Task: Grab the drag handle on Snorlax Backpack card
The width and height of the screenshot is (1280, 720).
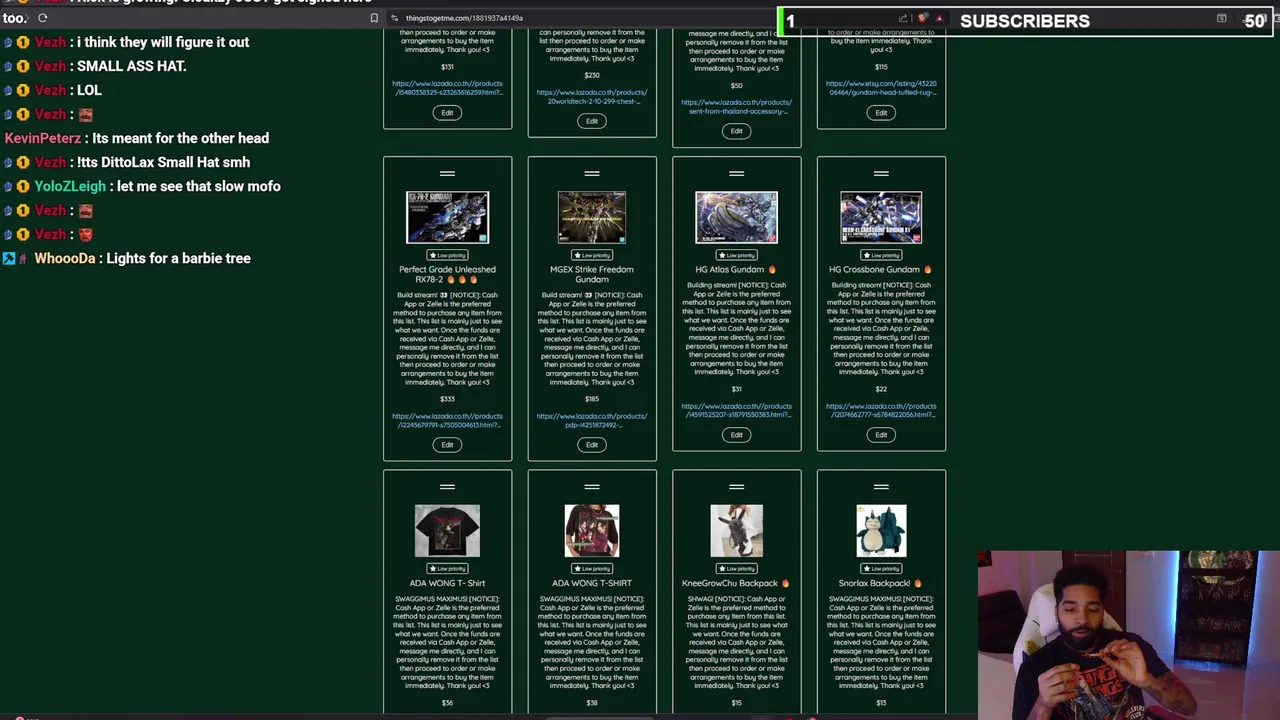Action: 881,487
